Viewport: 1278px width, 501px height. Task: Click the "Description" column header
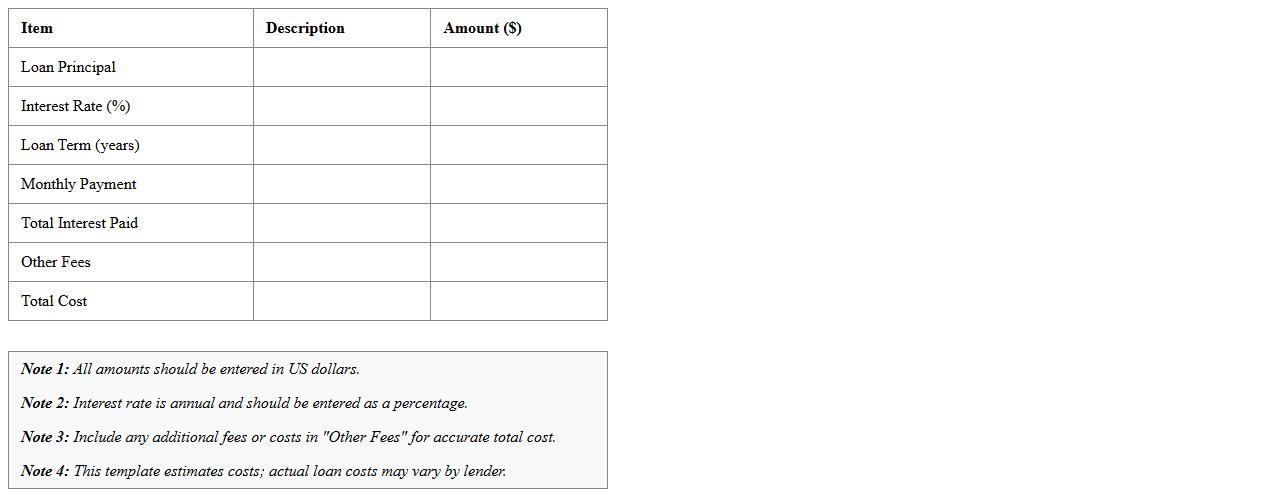305,28
